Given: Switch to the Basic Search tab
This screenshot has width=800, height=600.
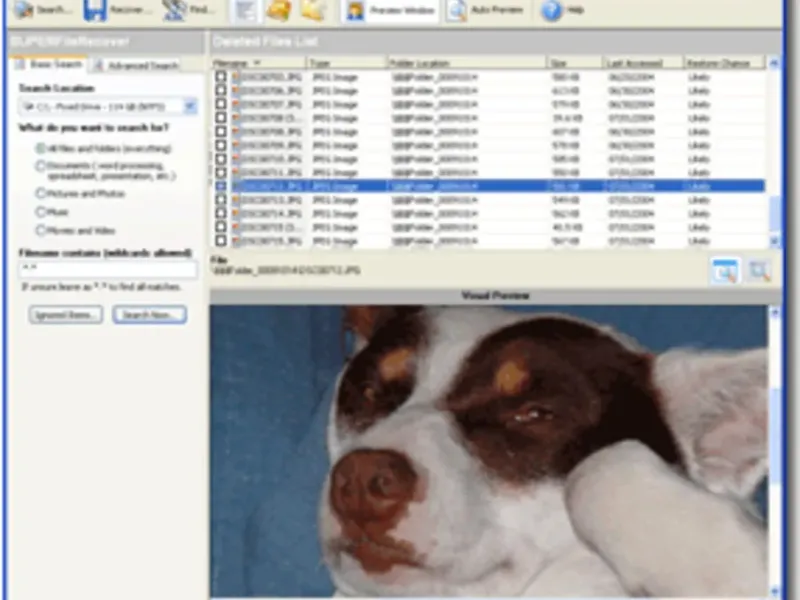Looking at the screenshot, I should [48, 64].
